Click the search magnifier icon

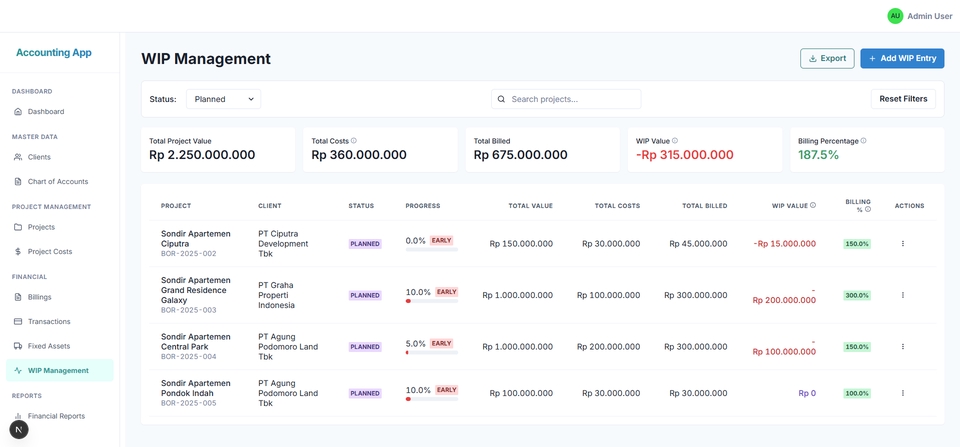point(501,99)
